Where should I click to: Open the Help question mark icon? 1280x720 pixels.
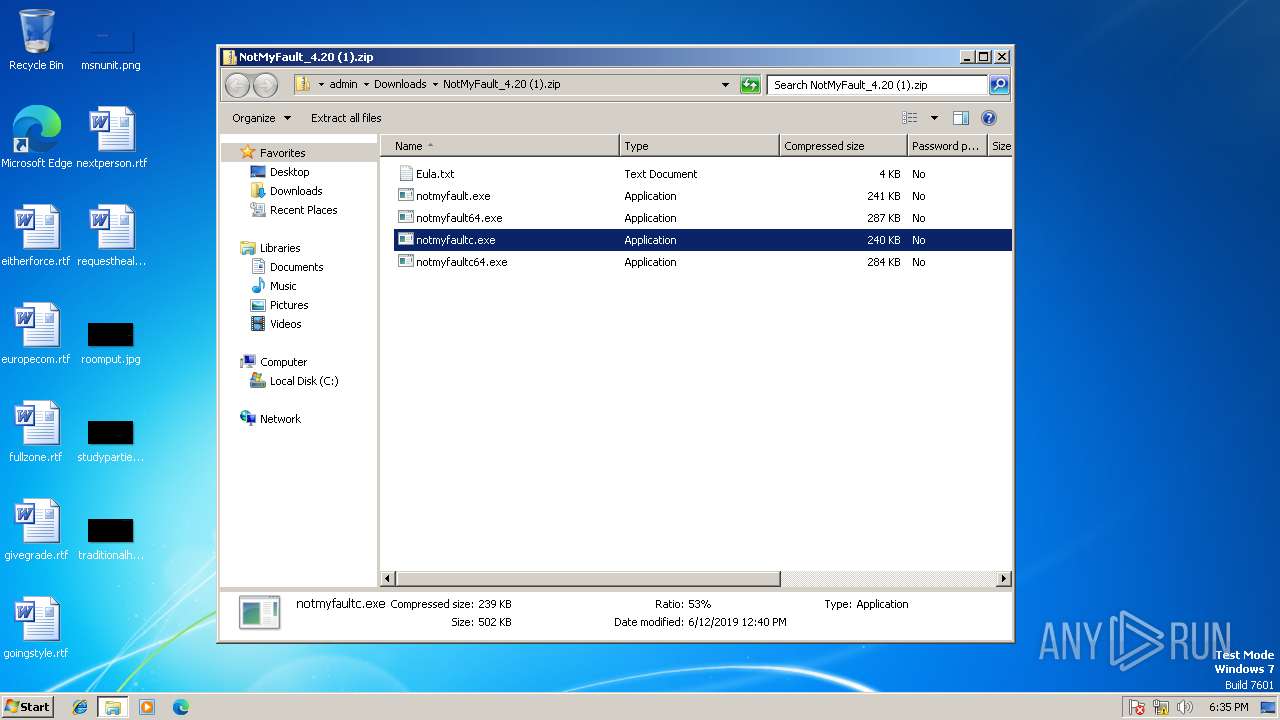(x=989, y=118)
